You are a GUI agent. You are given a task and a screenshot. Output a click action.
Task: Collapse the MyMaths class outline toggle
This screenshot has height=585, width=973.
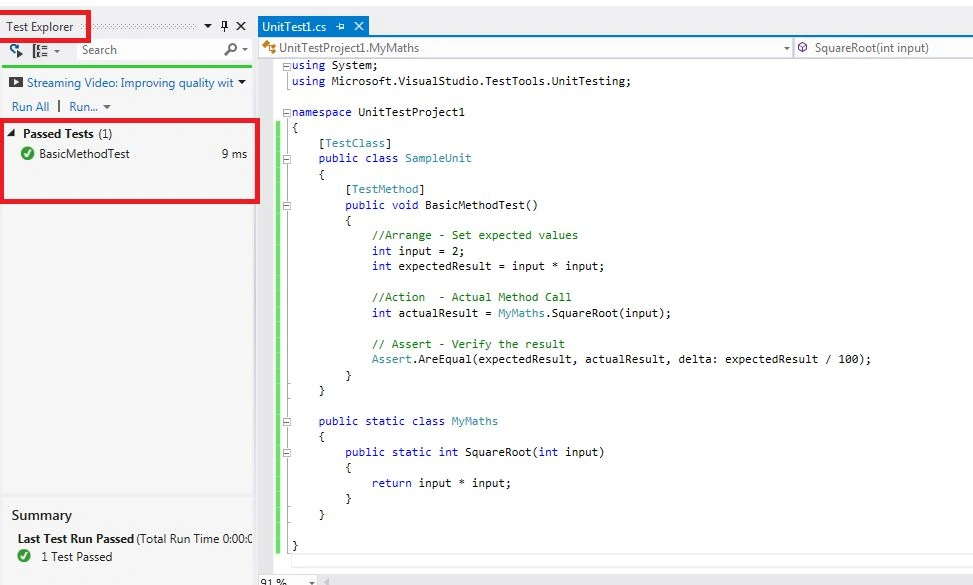pyautogui.click(x=286, y=422)
